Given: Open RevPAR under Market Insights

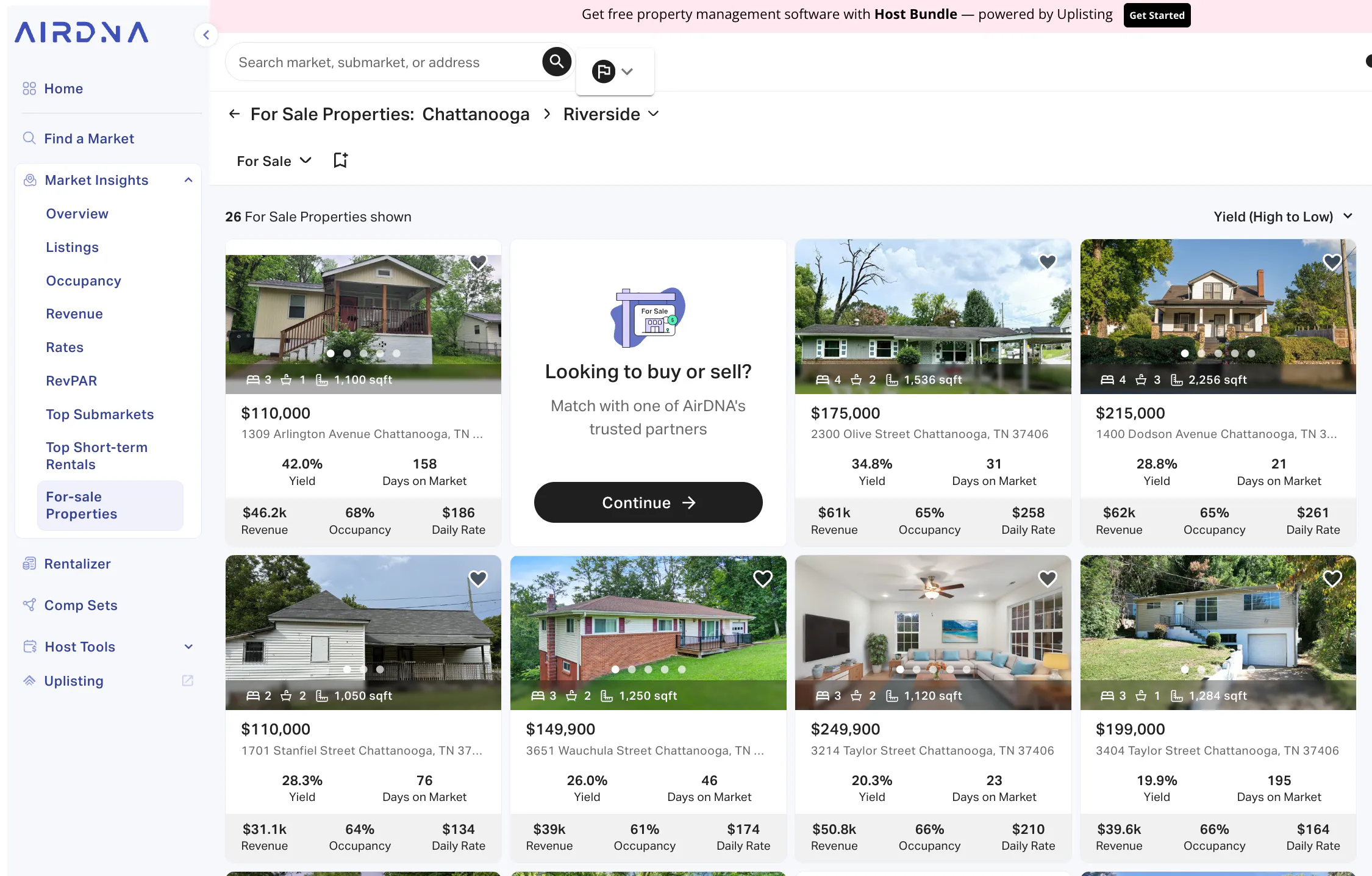Looking at the screenshot, I should click(71, 381).
